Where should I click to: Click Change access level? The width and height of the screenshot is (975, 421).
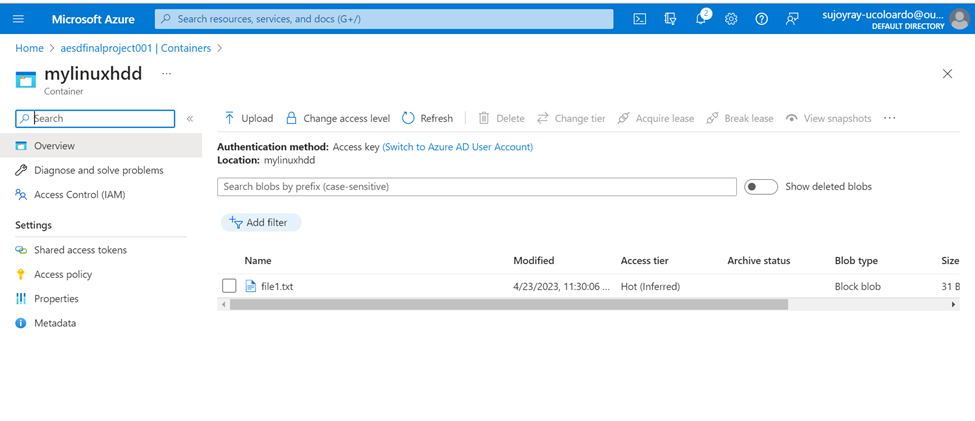point(338,118)
